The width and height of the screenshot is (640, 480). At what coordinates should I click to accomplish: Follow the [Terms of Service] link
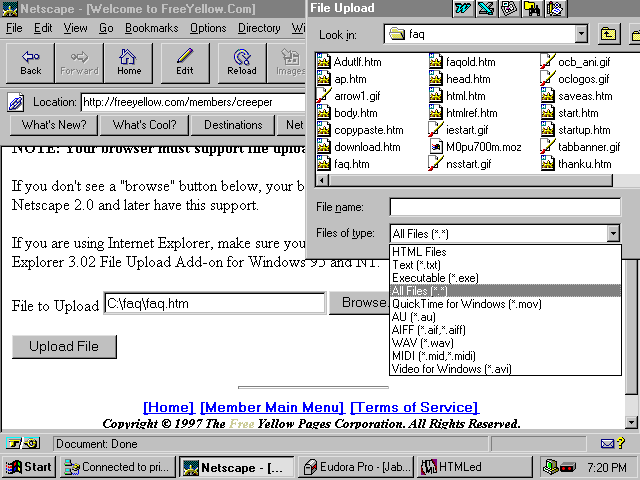coord(414,407)
